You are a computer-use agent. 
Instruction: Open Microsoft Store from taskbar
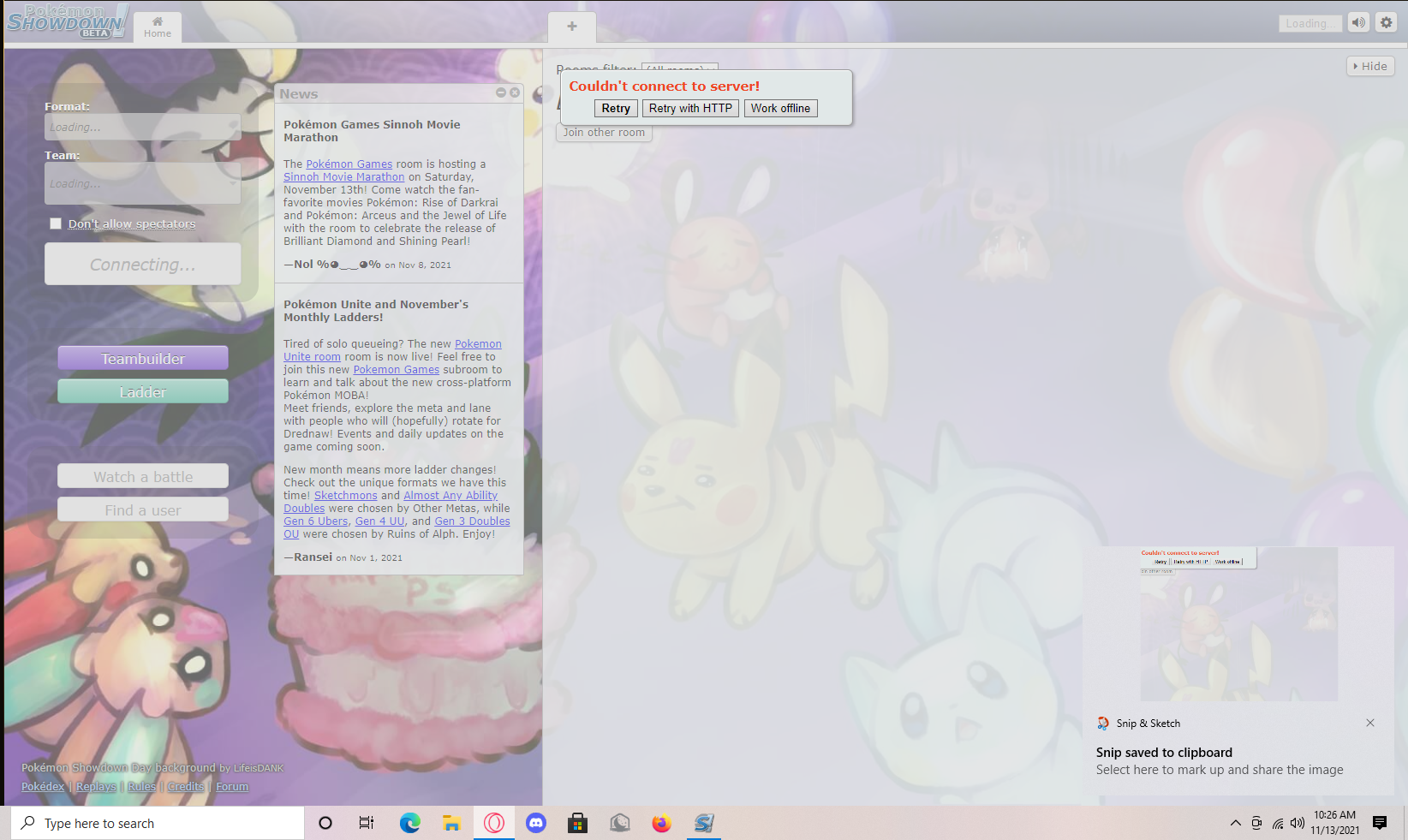[x=578, y=823]
